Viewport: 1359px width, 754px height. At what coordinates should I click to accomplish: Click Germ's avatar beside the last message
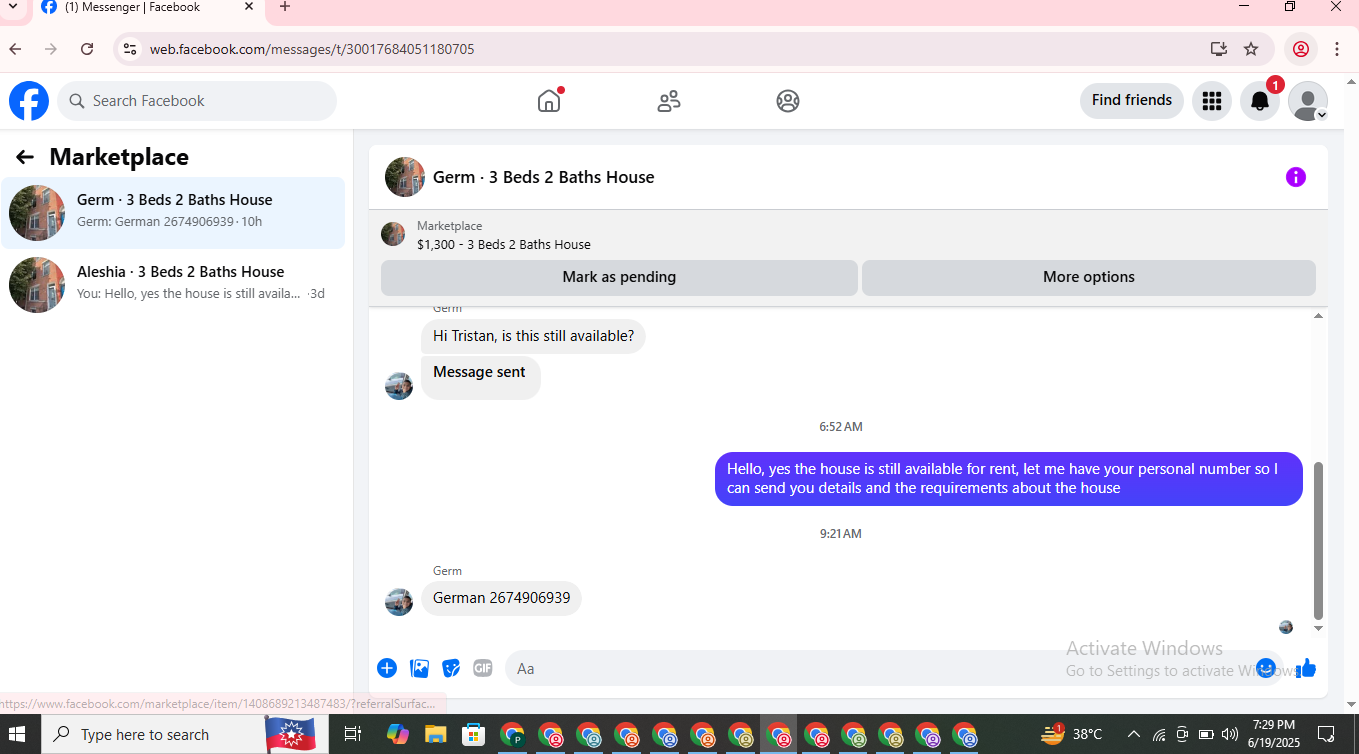point(399,602)
